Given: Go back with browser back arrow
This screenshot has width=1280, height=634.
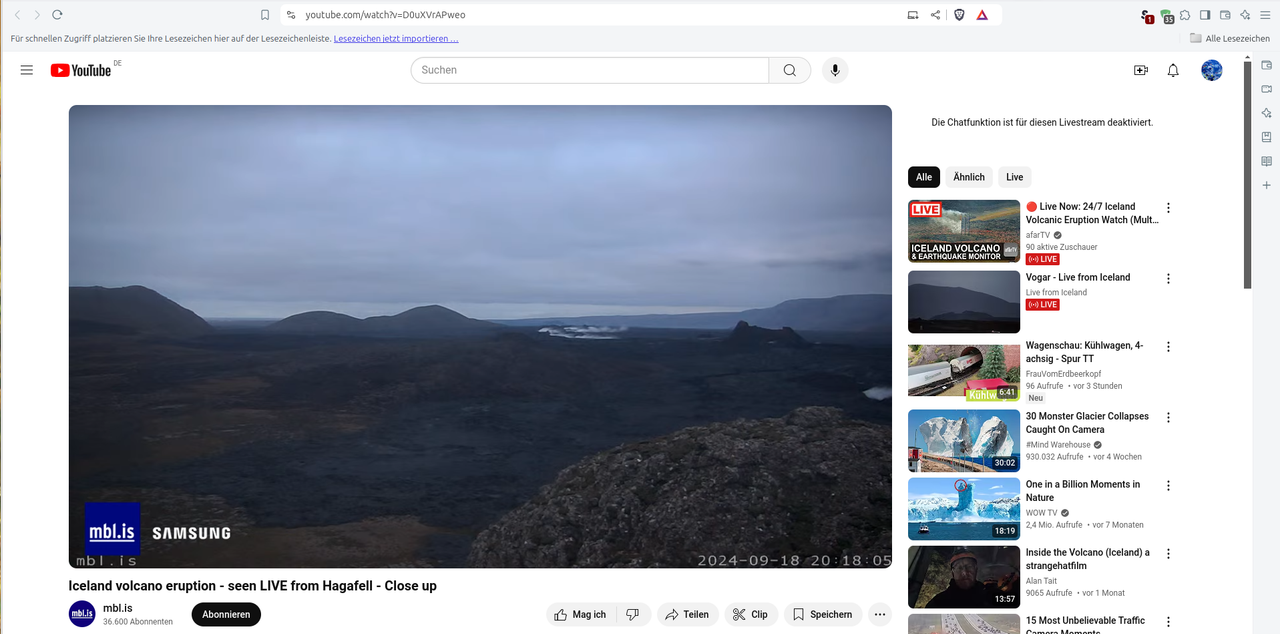Looking at the screenshot, I should coord(17,15).
